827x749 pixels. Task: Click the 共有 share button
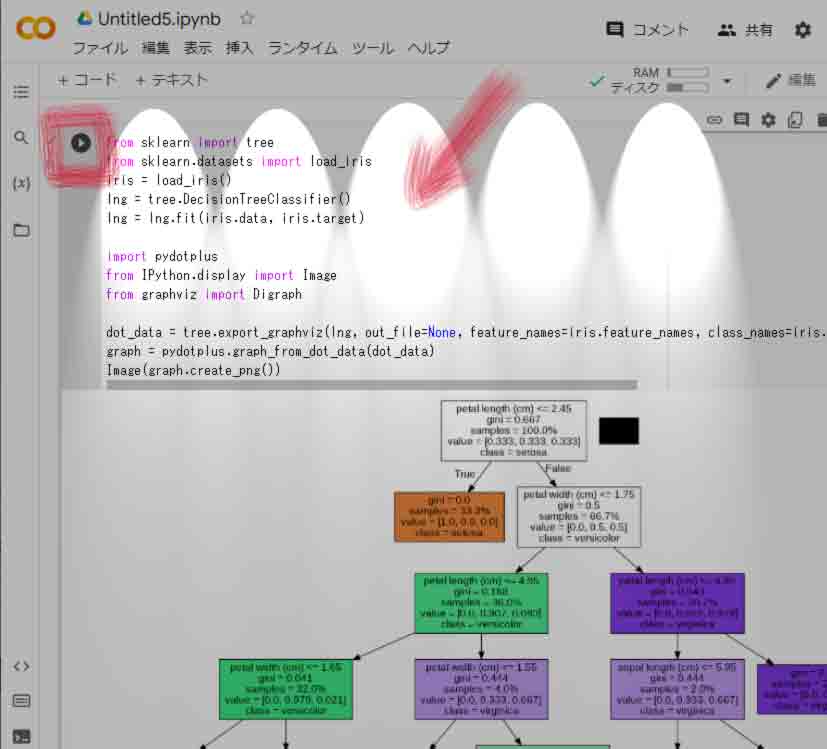click(746, 30)
